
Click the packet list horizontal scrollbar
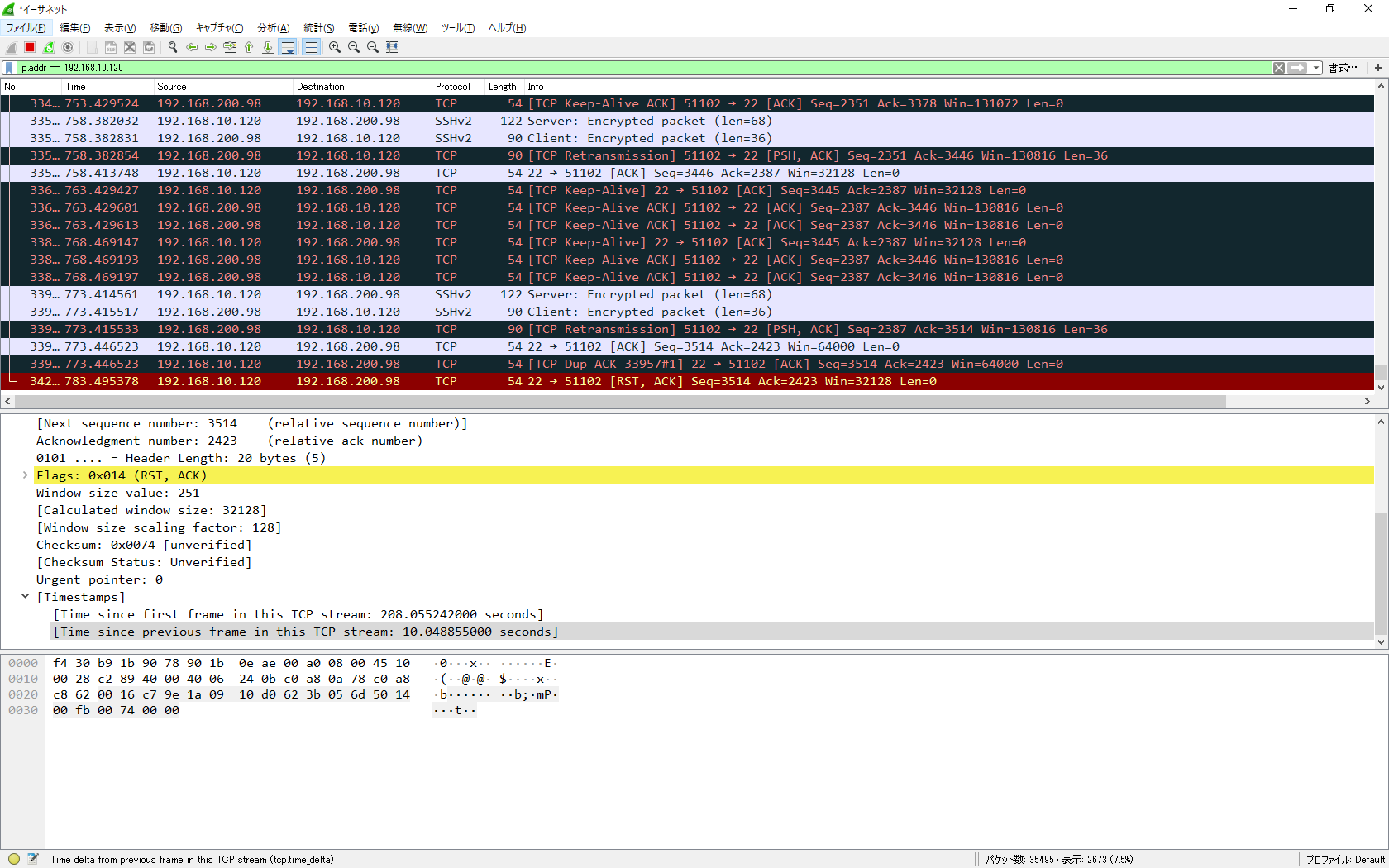[620, 402]
